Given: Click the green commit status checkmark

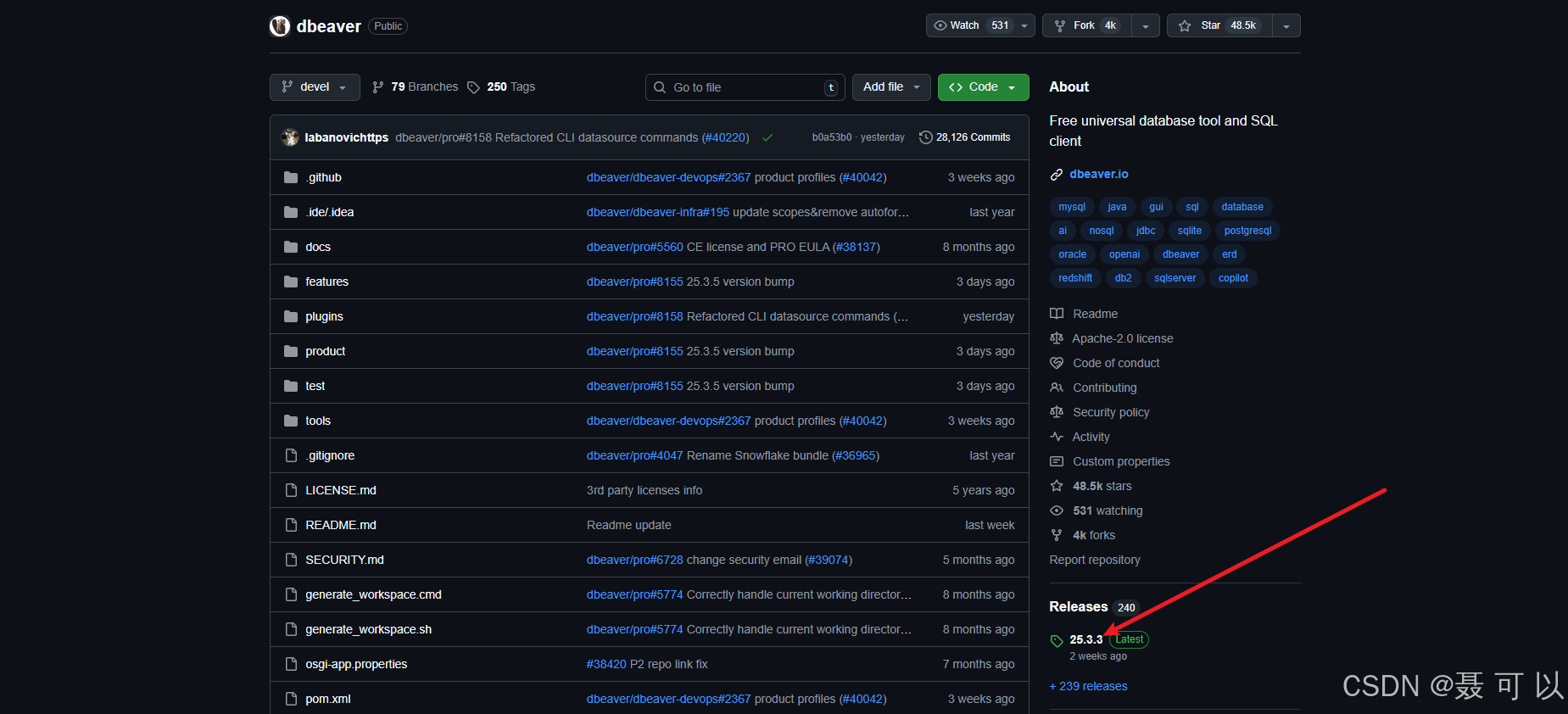Looking at the screenshot, I should pyautogui.click(x=767, y=137).
